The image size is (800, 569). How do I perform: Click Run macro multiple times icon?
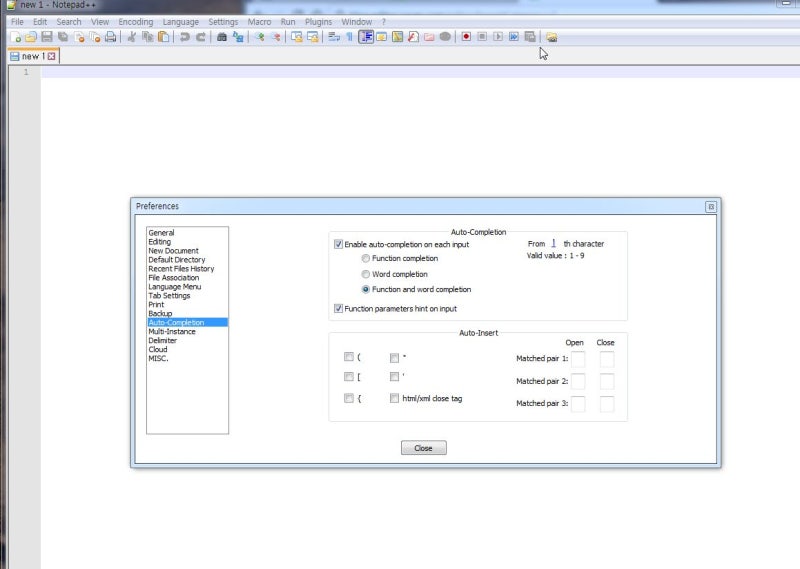514,37
